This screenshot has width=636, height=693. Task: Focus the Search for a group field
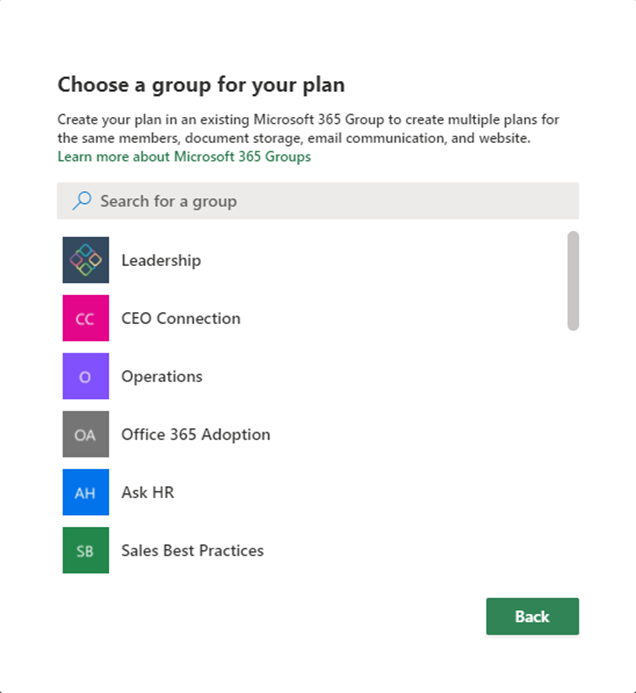[318, 201]
